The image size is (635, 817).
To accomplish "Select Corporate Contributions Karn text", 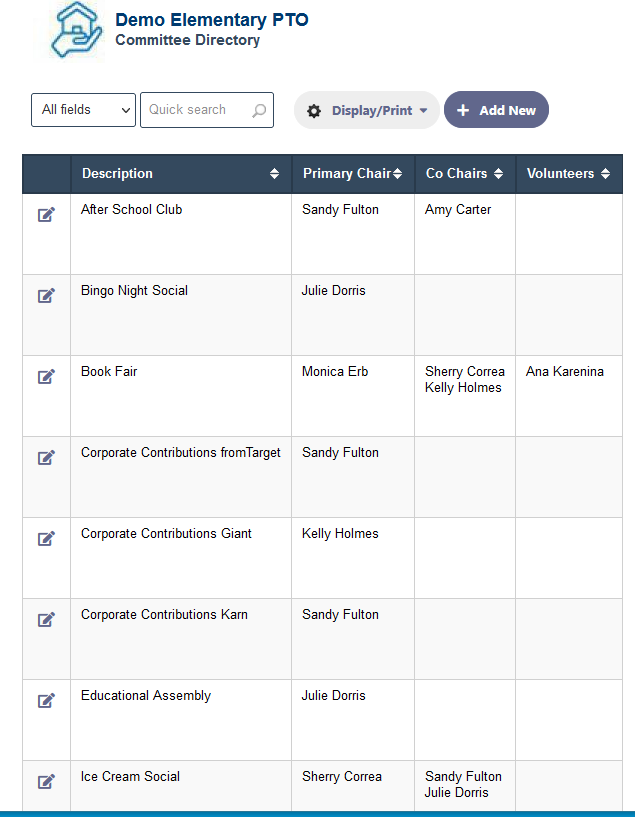I will (x=164, y=615).
